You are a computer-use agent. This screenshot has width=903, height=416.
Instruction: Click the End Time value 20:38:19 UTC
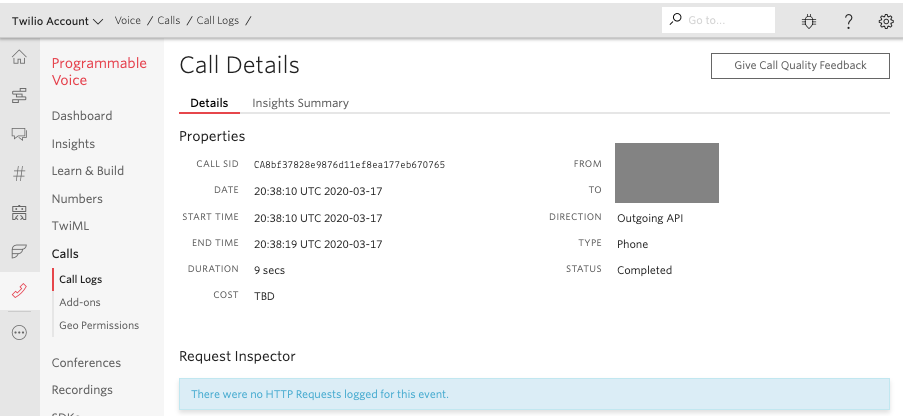[318, 244]
